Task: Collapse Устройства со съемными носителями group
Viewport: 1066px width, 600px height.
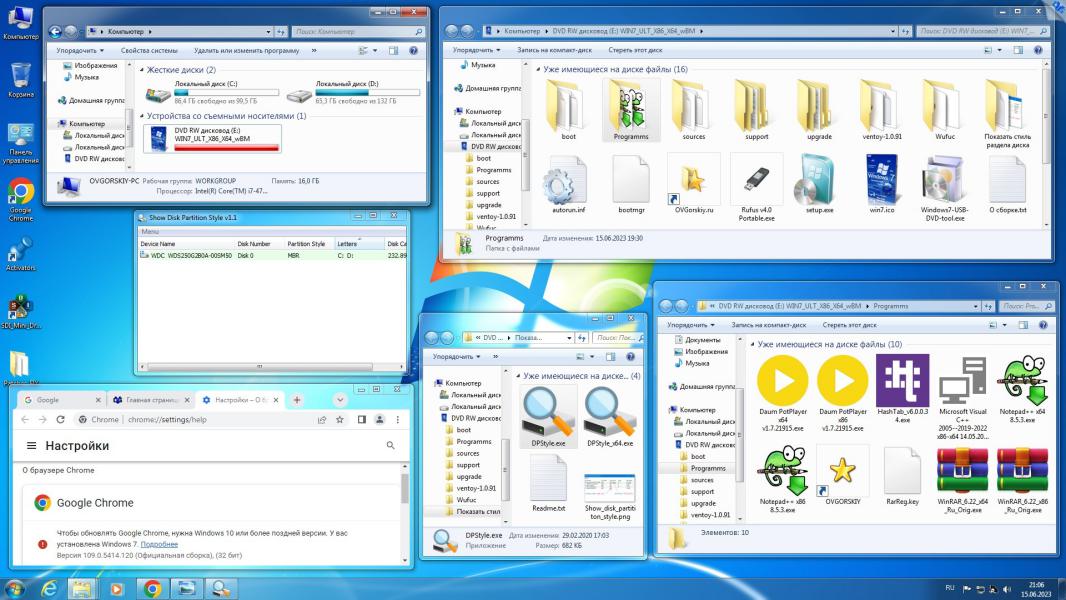Action: [x=142, y=116]
